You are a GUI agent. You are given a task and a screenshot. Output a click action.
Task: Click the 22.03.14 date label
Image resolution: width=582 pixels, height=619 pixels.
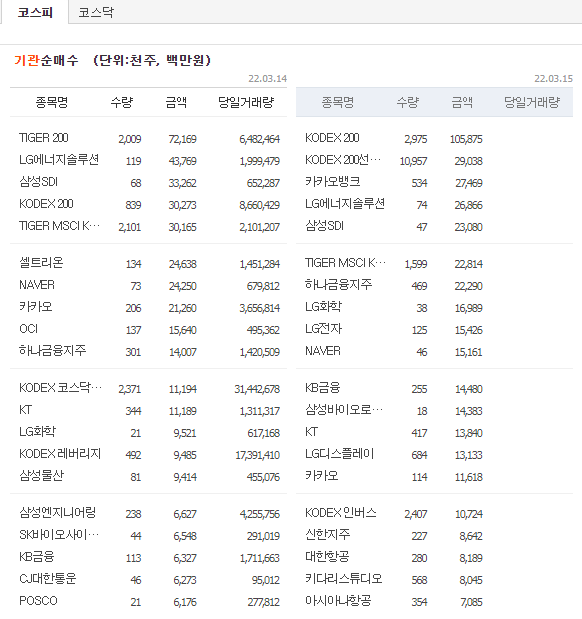pyautogui.click(x=267, y=79)
